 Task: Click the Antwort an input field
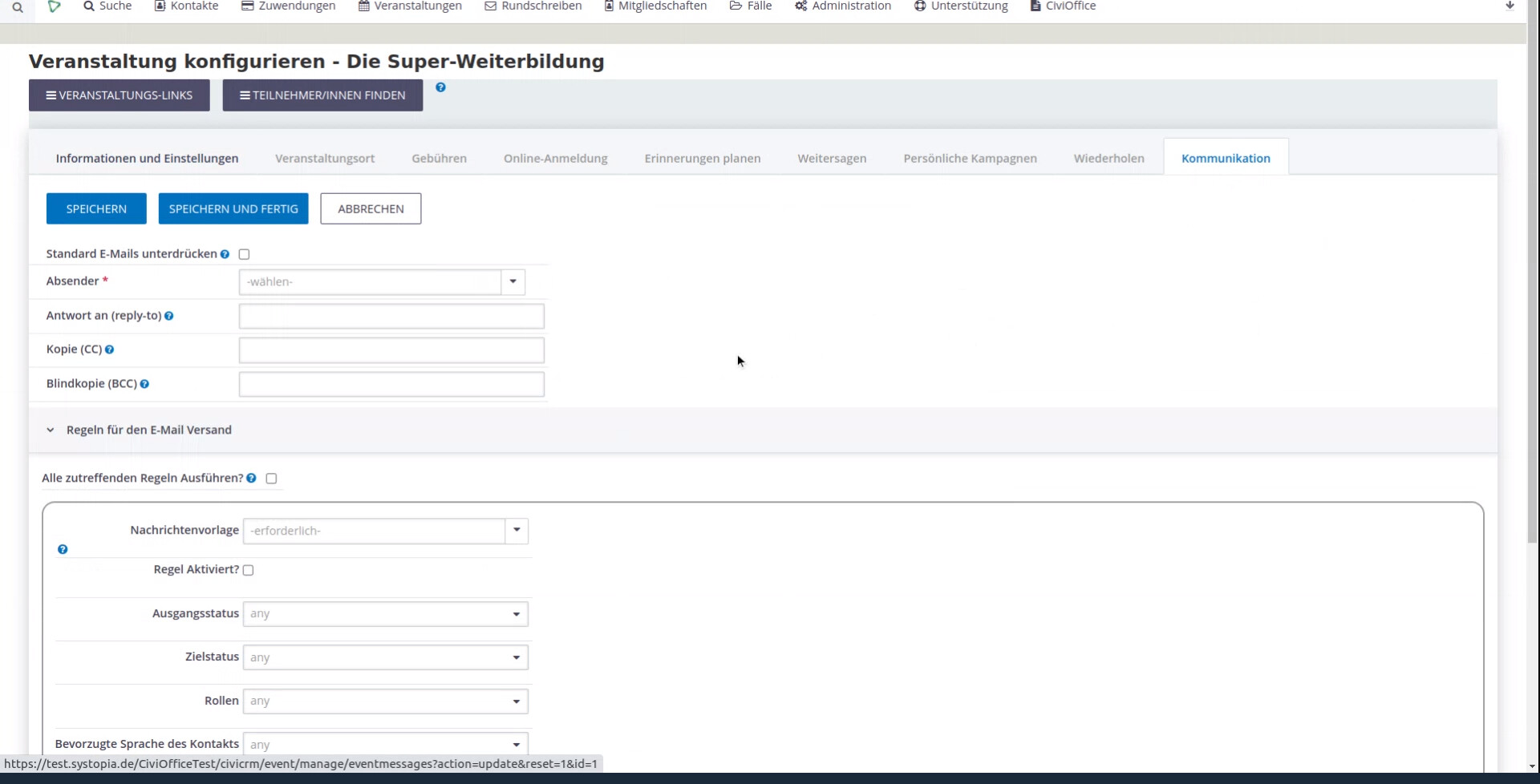391,316
